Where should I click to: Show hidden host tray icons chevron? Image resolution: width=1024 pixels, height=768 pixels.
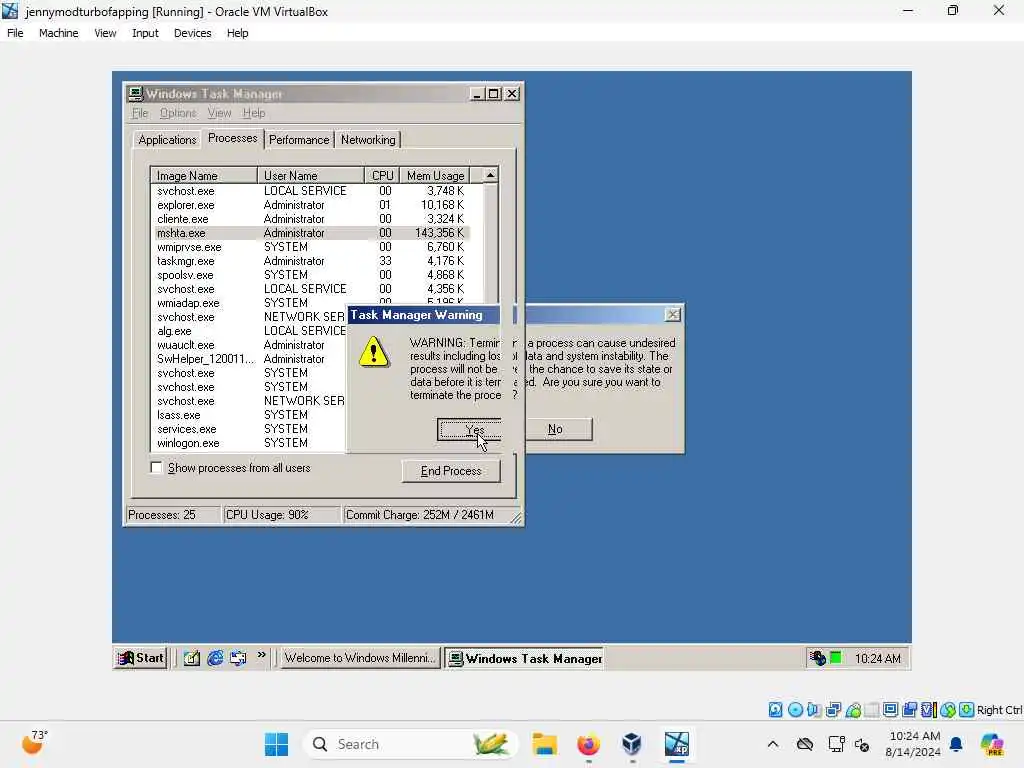(773, 744)
